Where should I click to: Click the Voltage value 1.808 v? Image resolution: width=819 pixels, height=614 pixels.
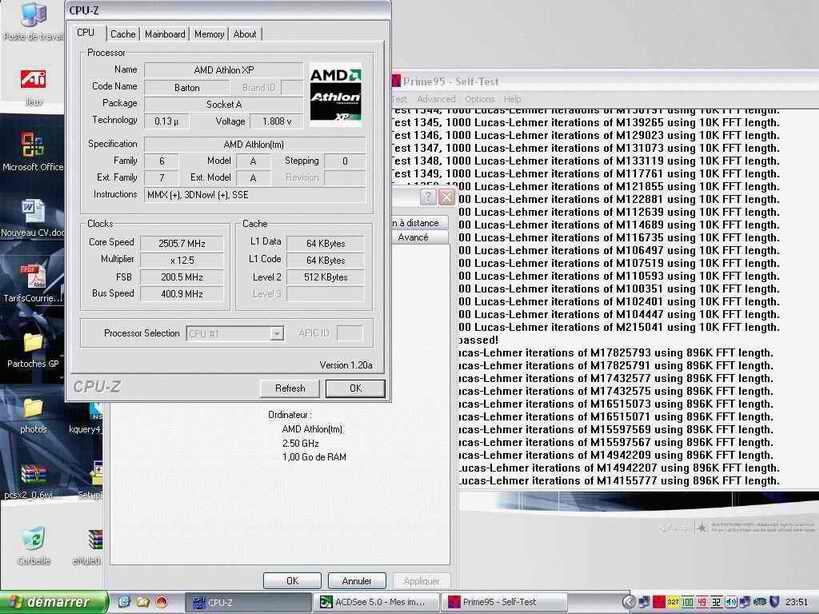point(277,121)
